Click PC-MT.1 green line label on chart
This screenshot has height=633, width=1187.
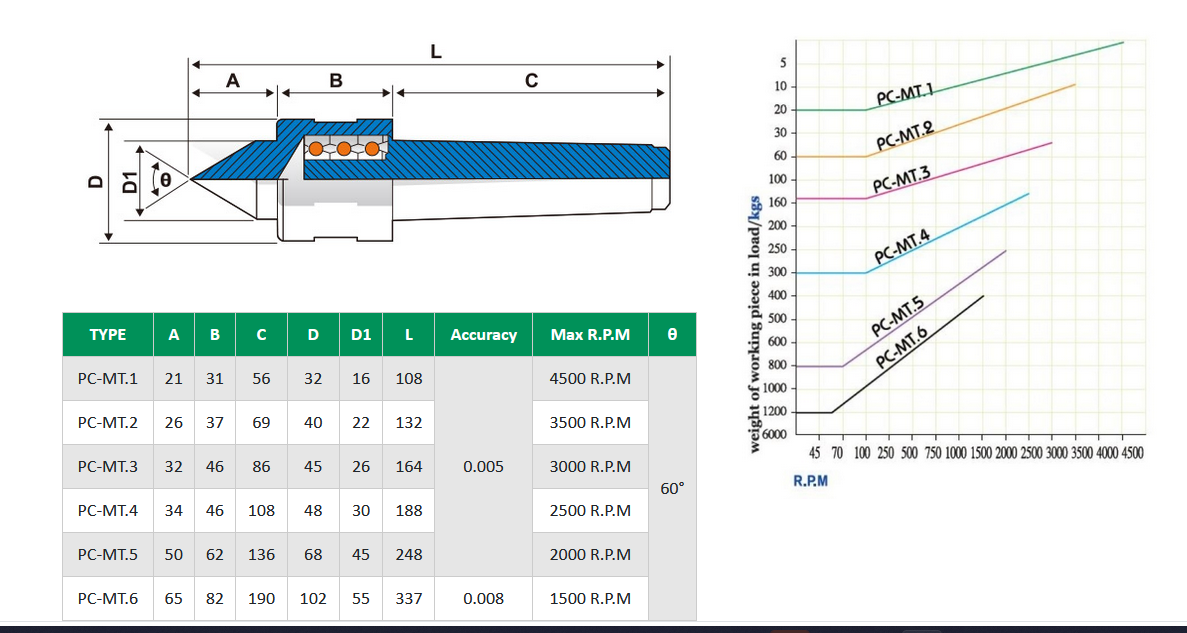pyautogui.click(x=905, y=96)
